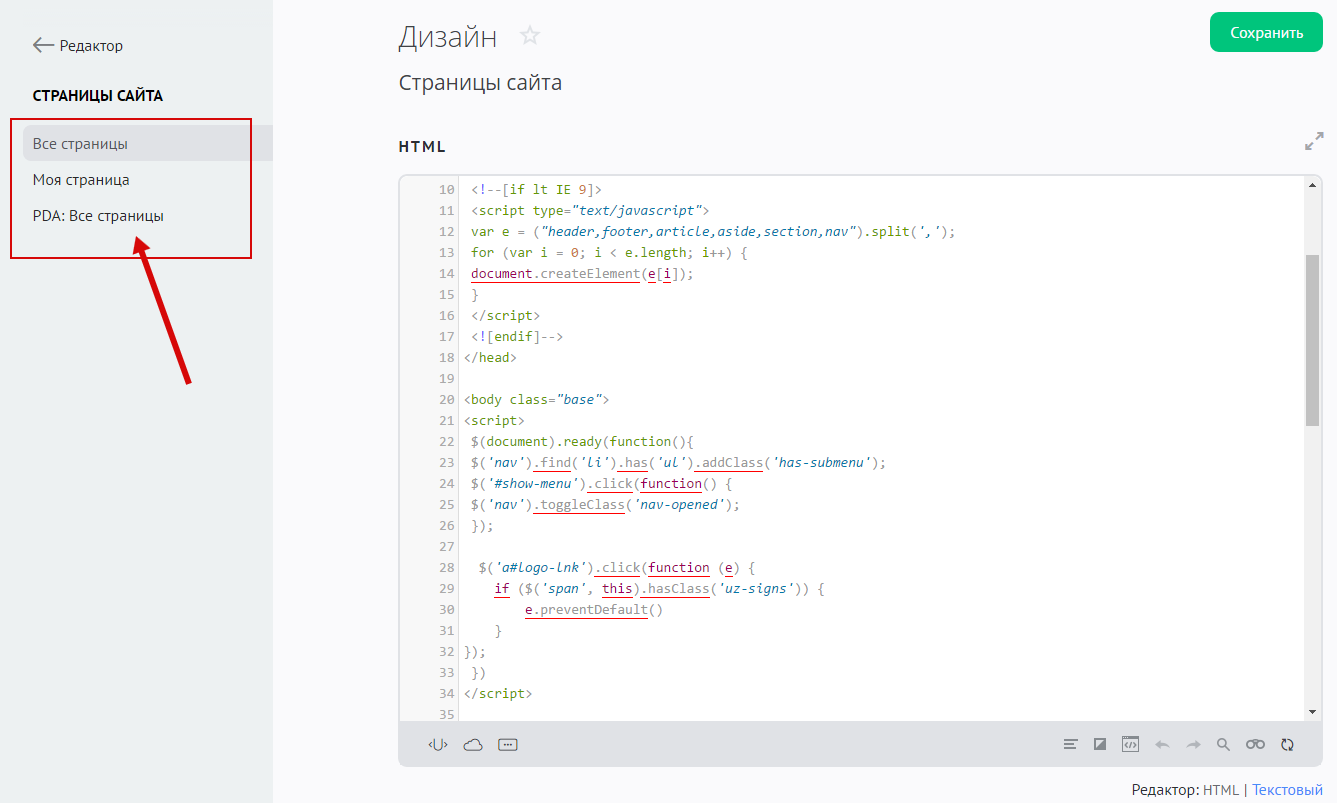This screenshot has width=1337, height=803.
Task: Click the cloud icon in editor toolbar
Action: pos(473,745)
